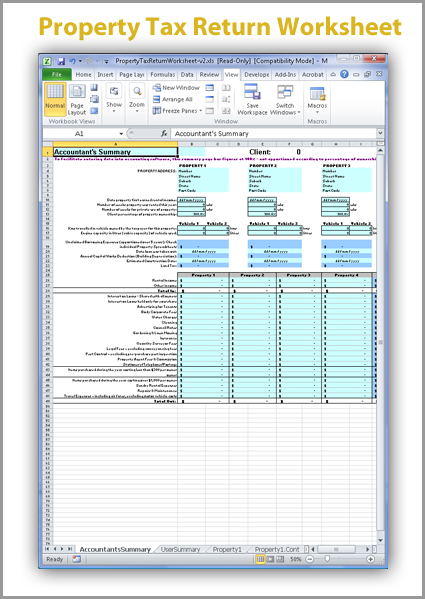
Task: Click the Excel application icon in title bar
Action: click(x=47, y=61)
